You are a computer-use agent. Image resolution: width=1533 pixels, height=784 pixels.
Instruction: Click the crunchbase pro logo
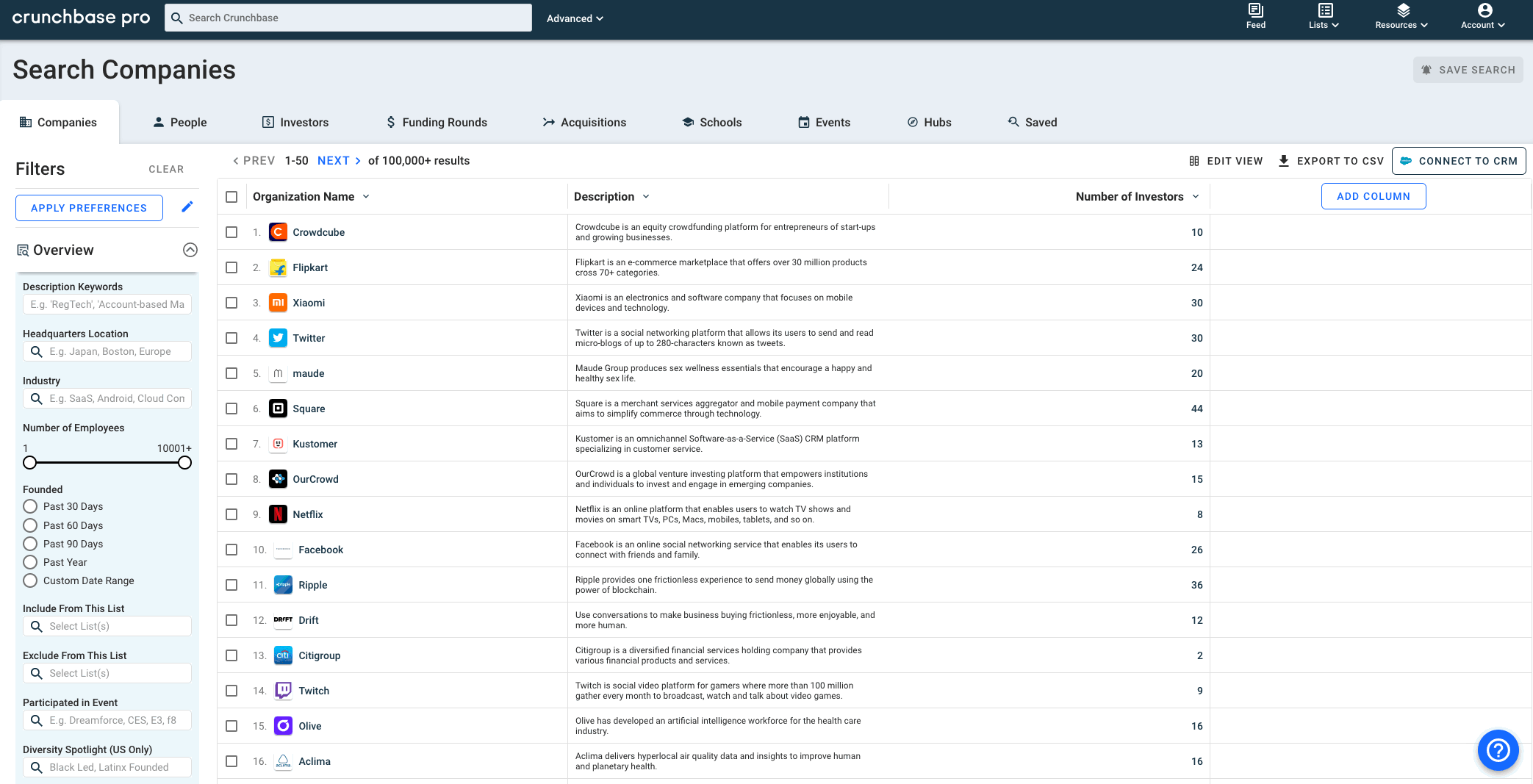pyautogui.click(x=81, y=17)
